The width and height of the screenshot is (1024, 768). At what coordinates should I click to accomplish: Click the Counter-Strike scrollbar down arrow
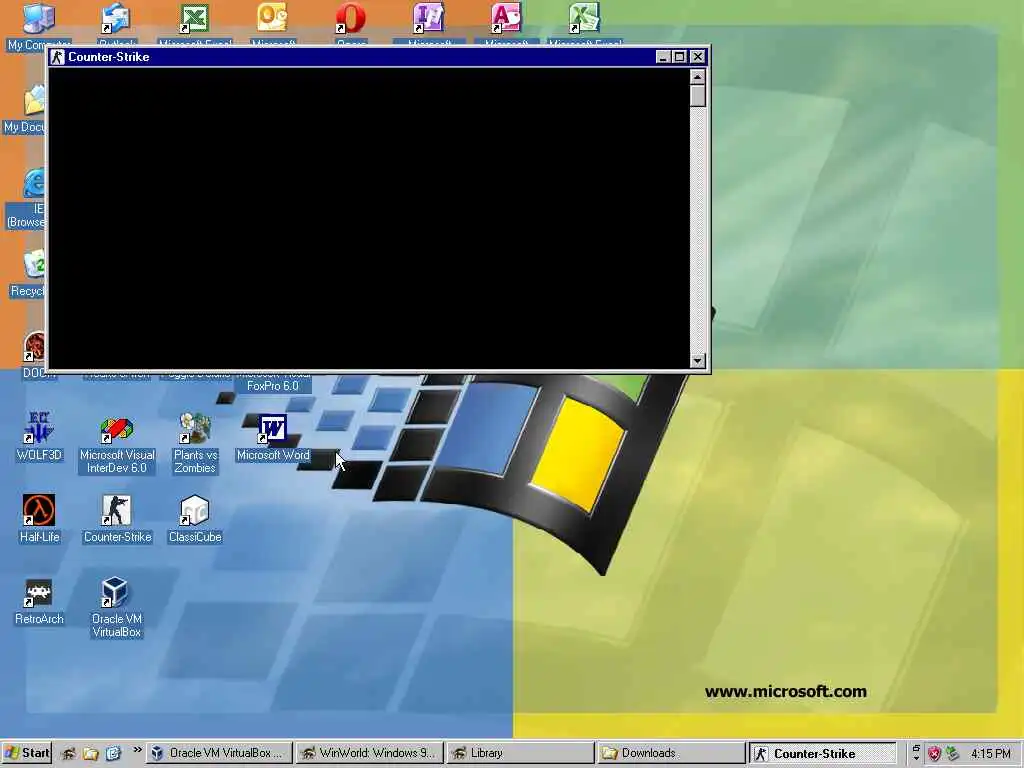(697, 360)
